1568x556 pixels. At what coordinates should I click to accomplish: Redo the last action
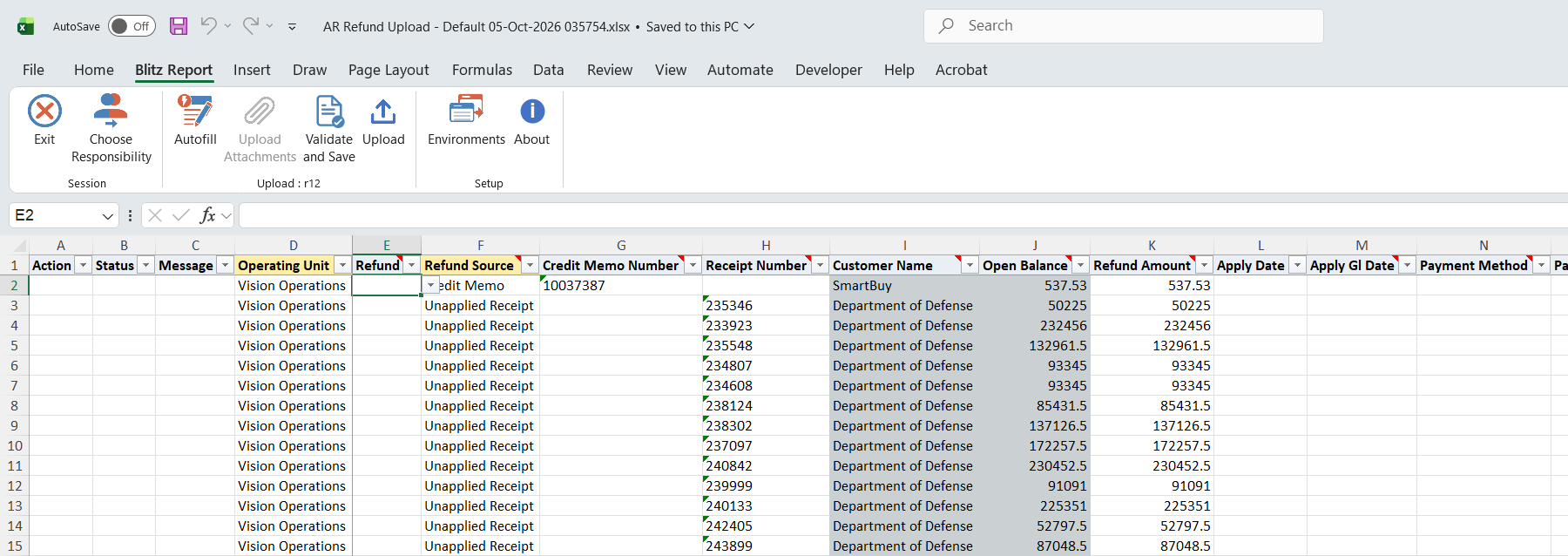click(250, 26)
